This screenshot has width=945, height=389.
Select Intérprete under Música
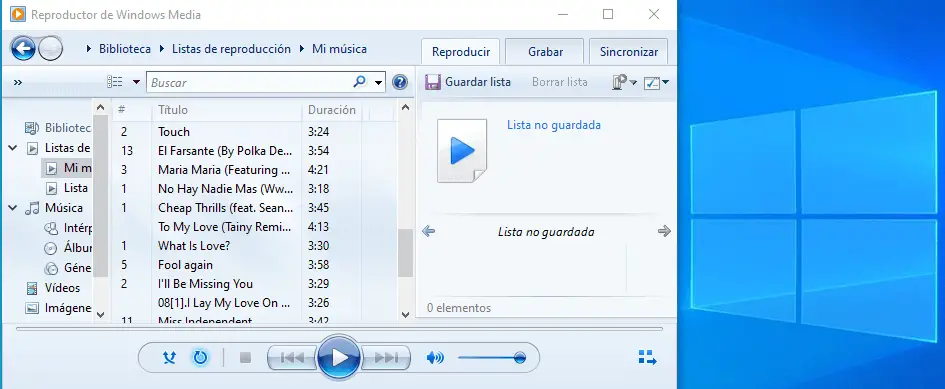pyautogui.click(x=68, y=228)
